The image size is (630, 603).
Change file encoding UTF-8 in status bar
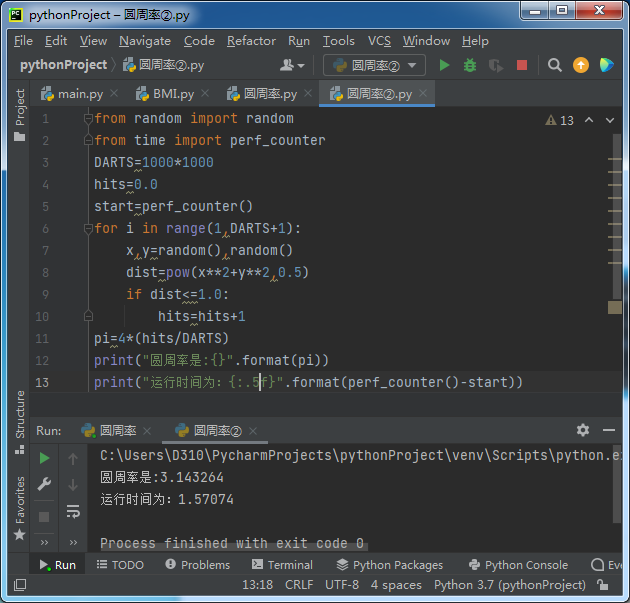tap(342, 585)
